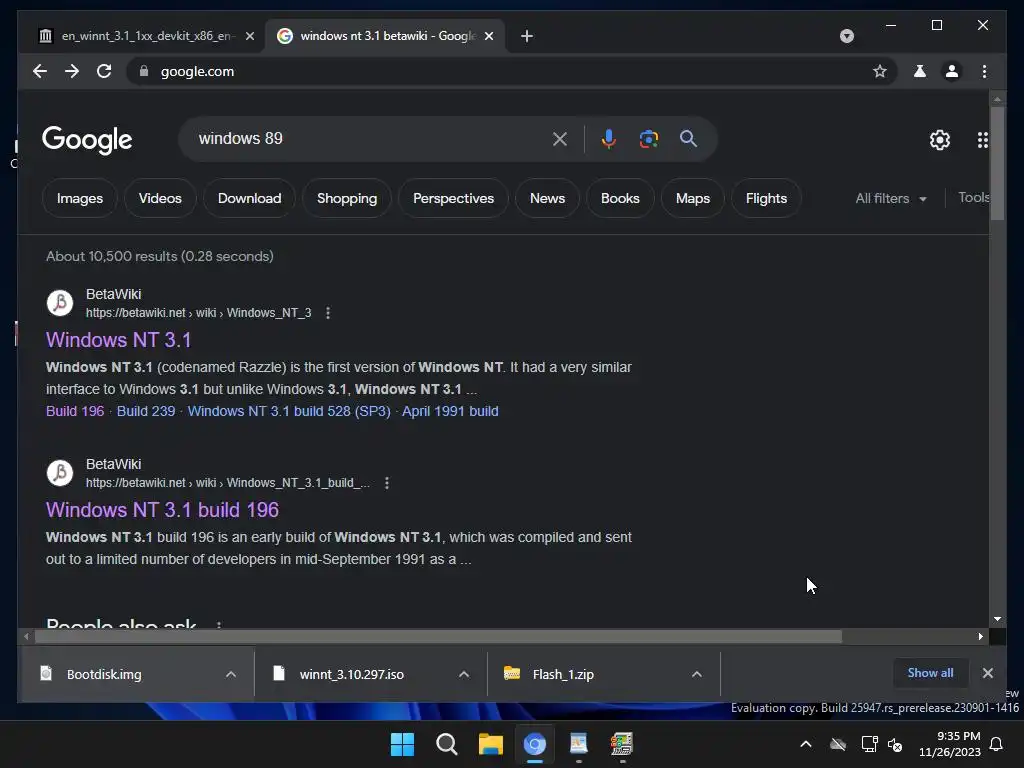Focus the google.com address bar
This screenshot has width=1024, height=768.
pos(509,71)
